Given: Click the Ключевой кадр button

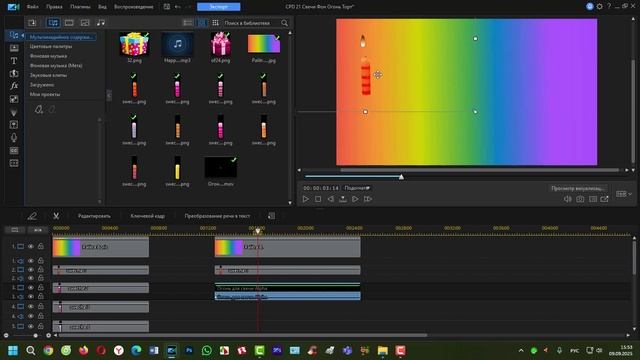Looking at the screenshot, I should click(x=148, y=216).
